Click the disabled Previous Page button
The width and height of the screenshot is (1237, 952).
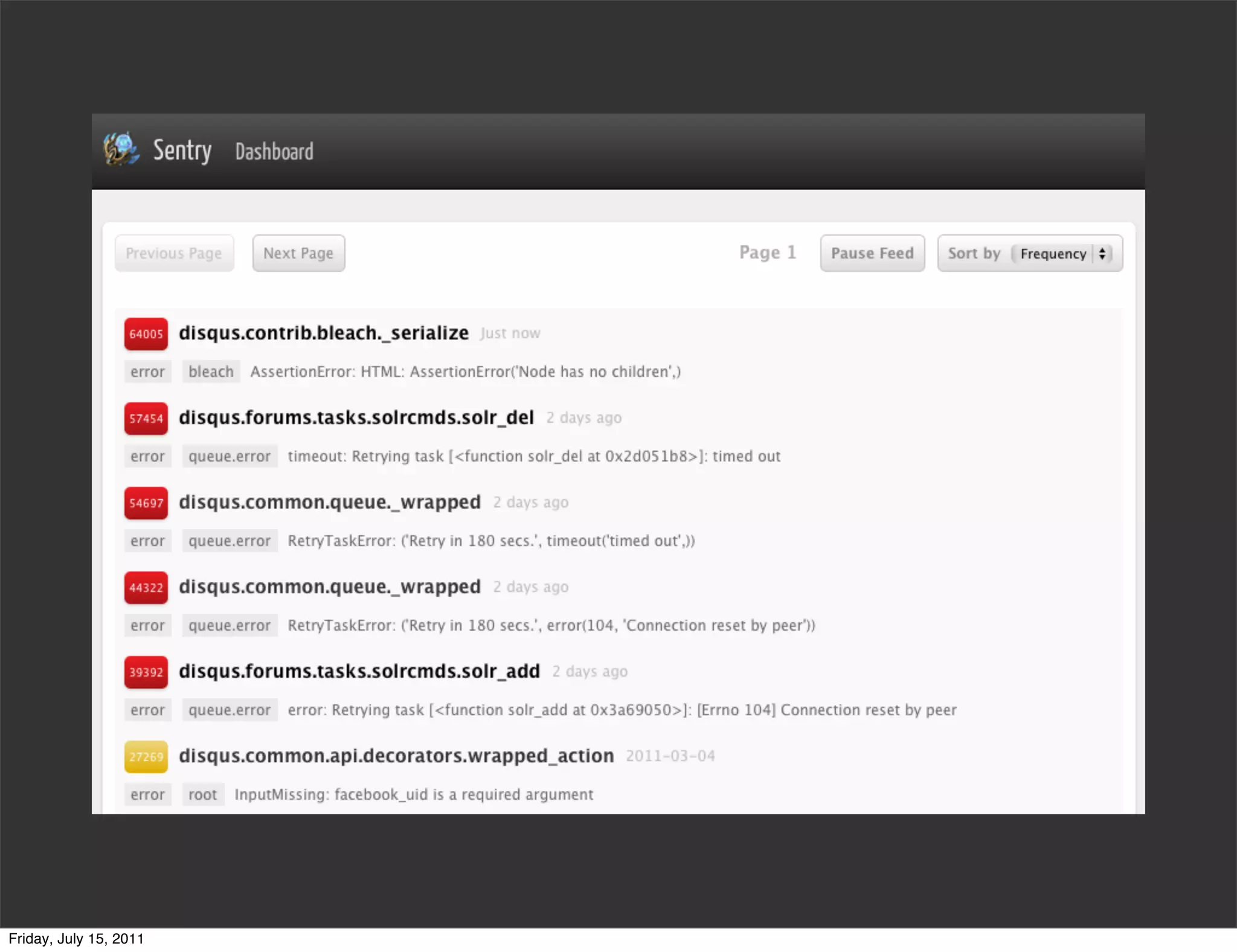(174, 253)
